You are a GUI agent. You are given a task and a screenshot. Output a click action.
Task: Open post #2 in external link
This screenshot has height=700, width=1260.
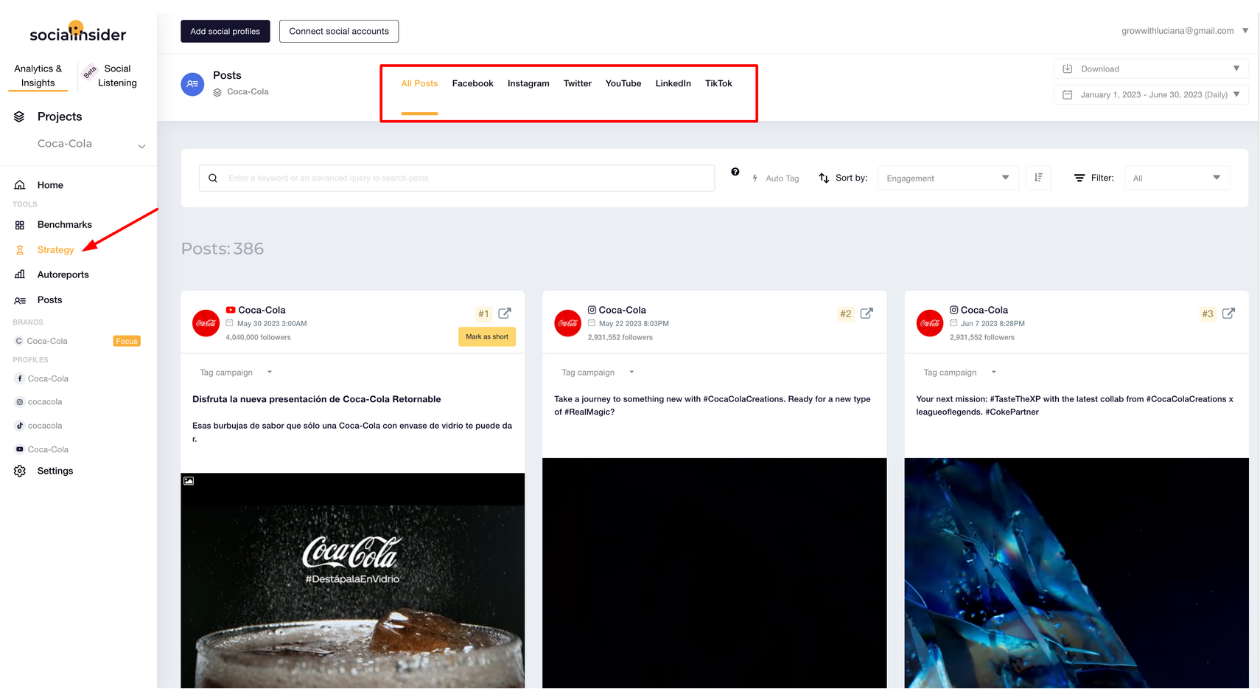click(x=867, y=313)
